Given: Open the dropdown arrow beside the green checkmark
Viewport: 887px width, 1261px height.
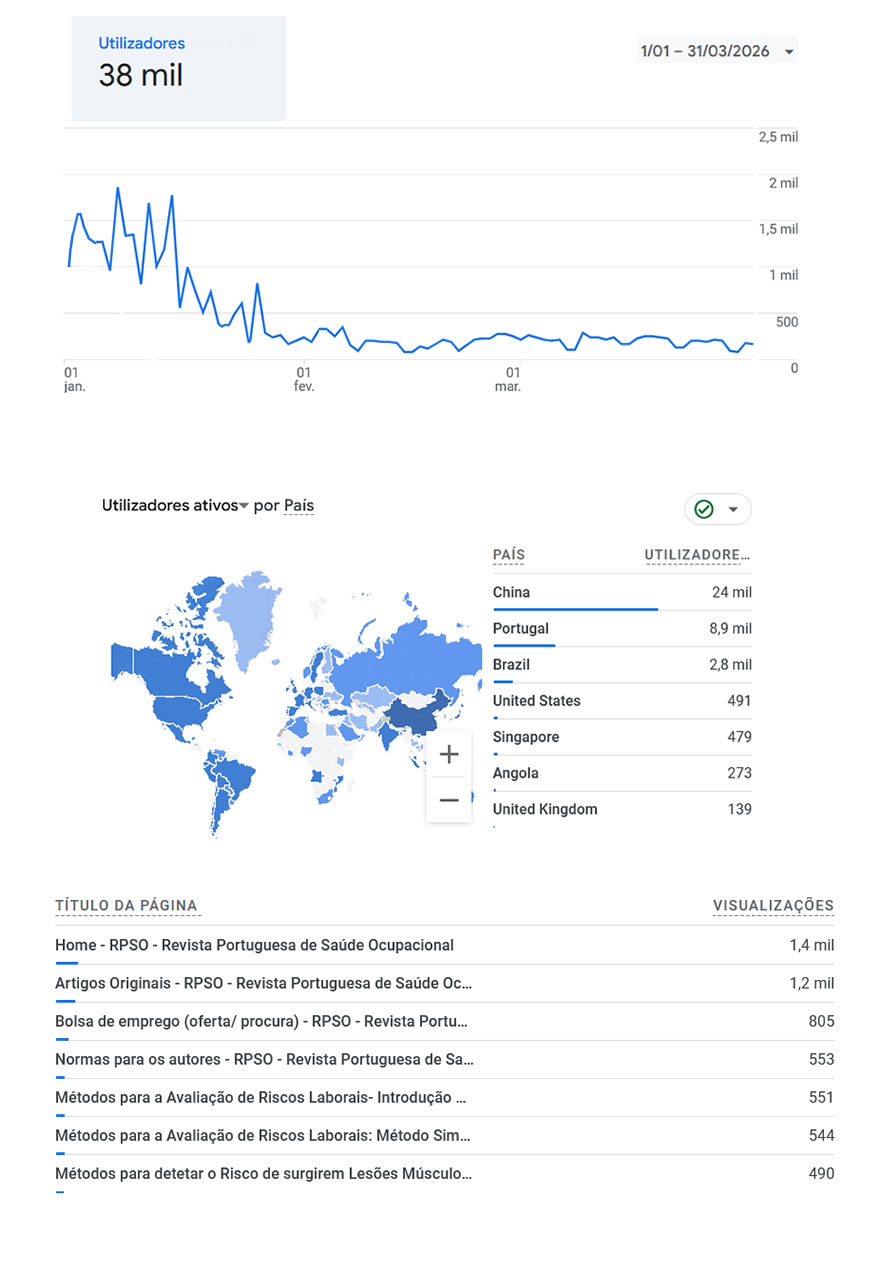Looking at the screenshot, I should 733,509.
